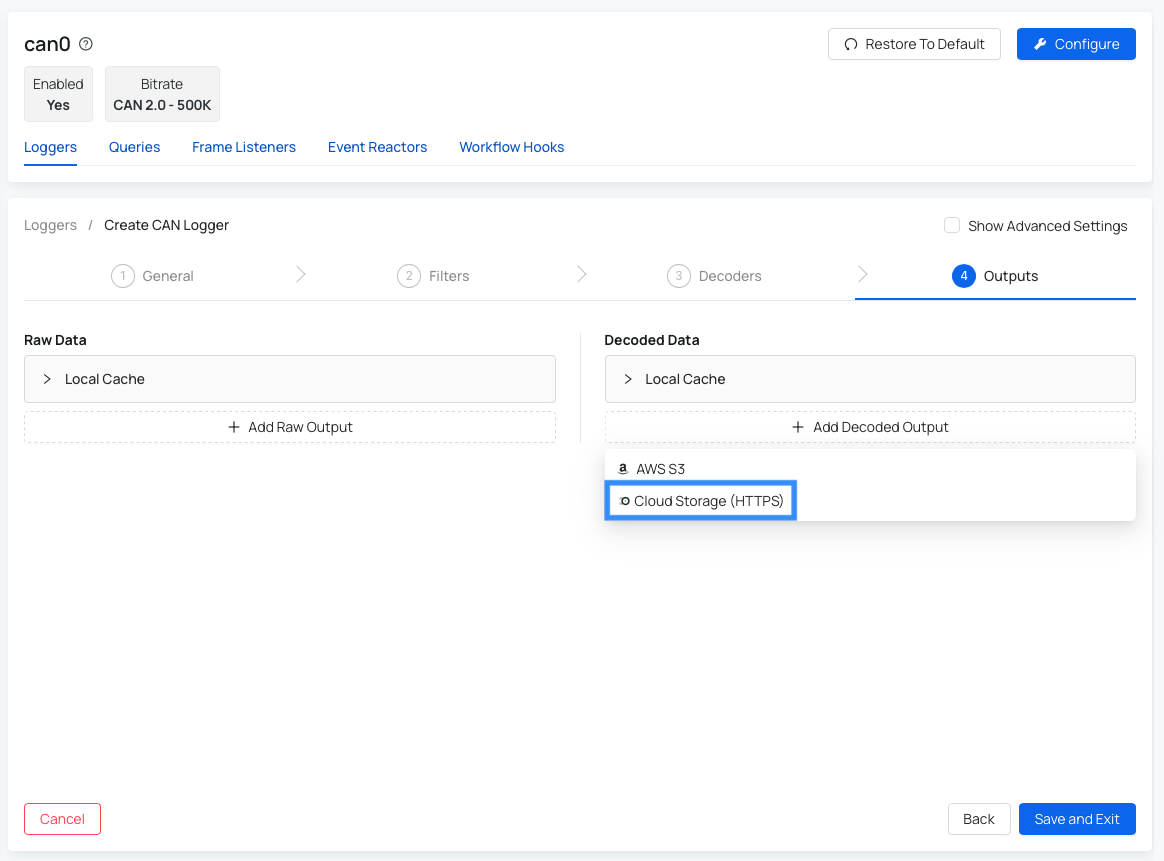The width and height of the screenshot is (1164, 861).
Task: Click the Decoded Data heading
Action: click(652, 340)
